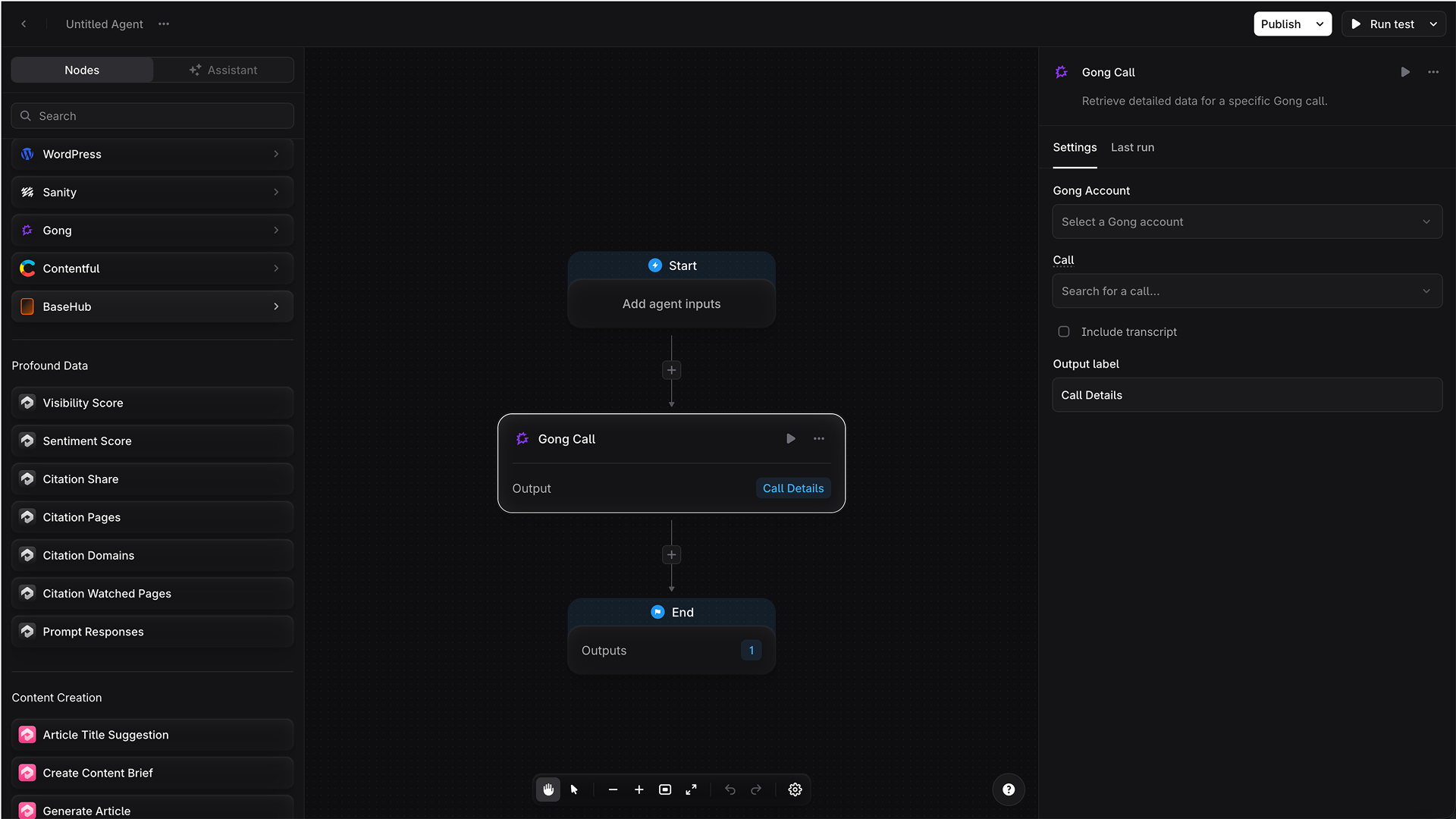1456x819 pixels.
Task: Expand the Sanity node group
Action: point(152,192)
